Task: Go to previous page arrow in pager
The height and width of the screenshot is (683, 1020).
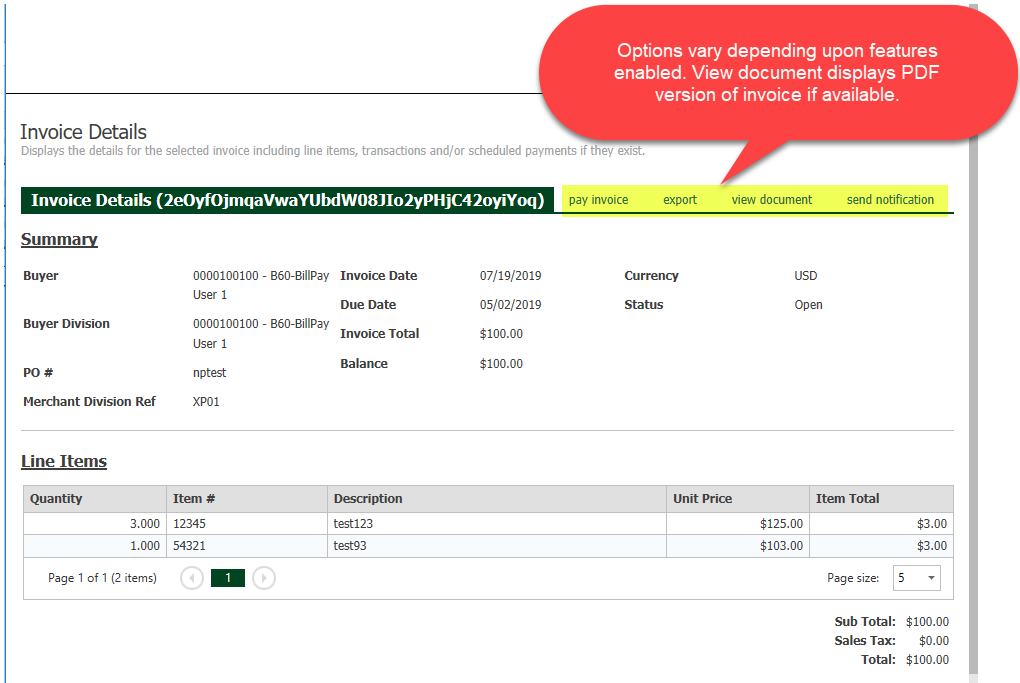Action: click(192, 578)
